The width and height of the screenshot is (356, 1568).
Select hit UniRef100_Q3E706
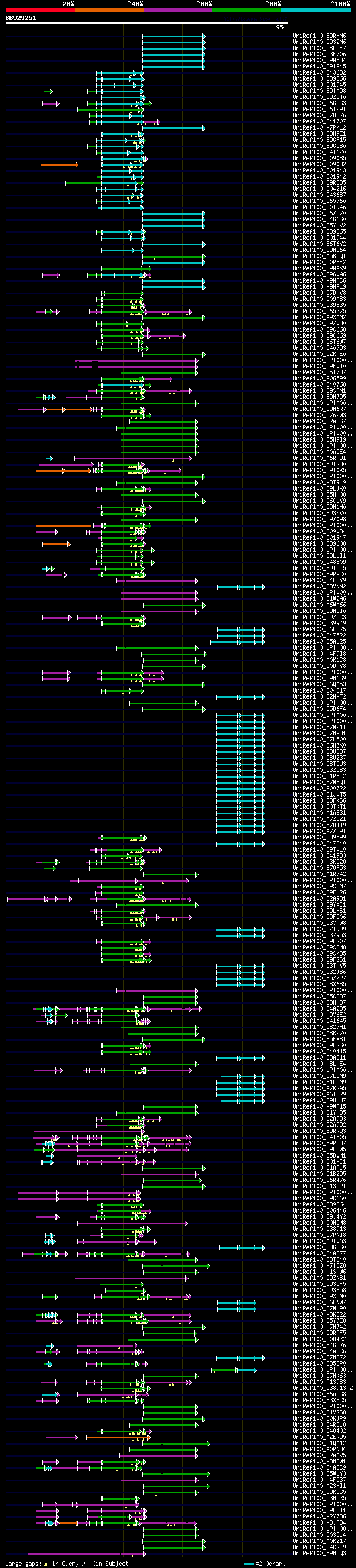pyautogui.click(x=319, y=54)
